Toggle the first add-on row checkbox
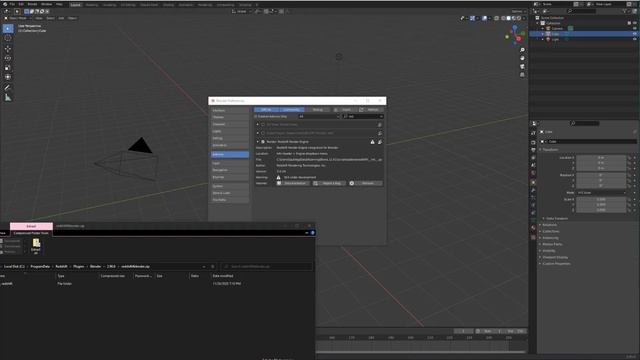This screenshot has width=640, height=360. pyautogui.click(x=263, y=124)
